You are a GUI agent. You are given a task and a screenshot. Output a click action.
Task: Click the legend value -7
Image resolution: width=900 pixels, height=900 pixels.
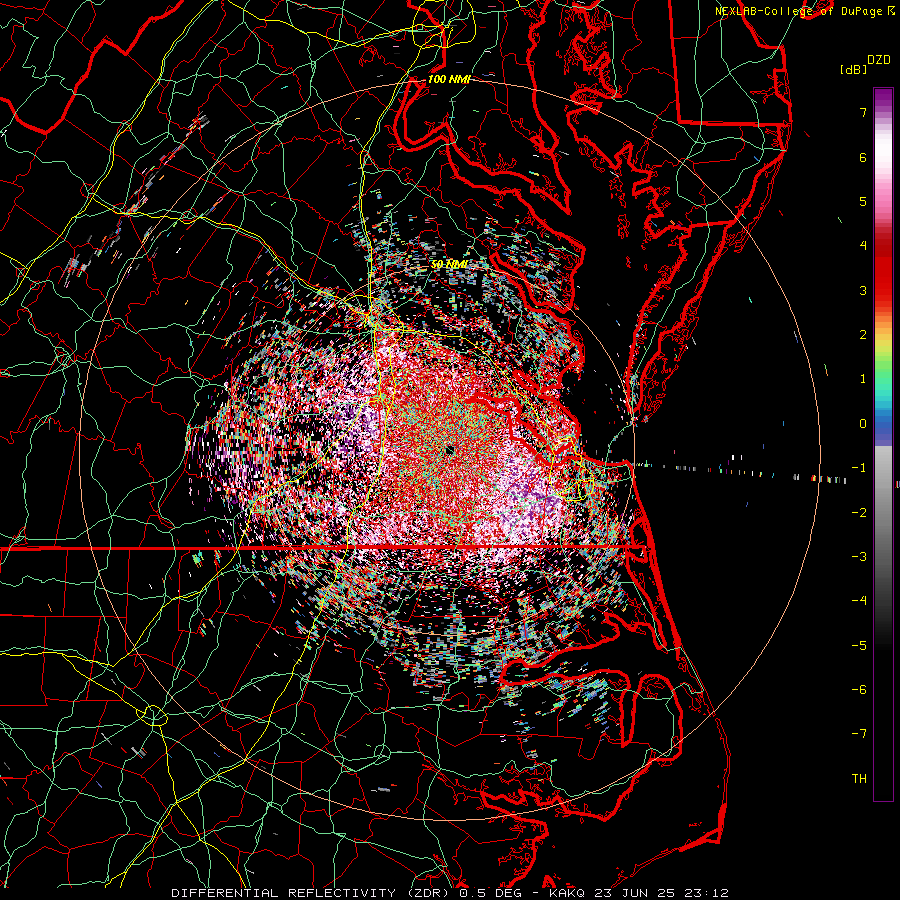point(859,734)
